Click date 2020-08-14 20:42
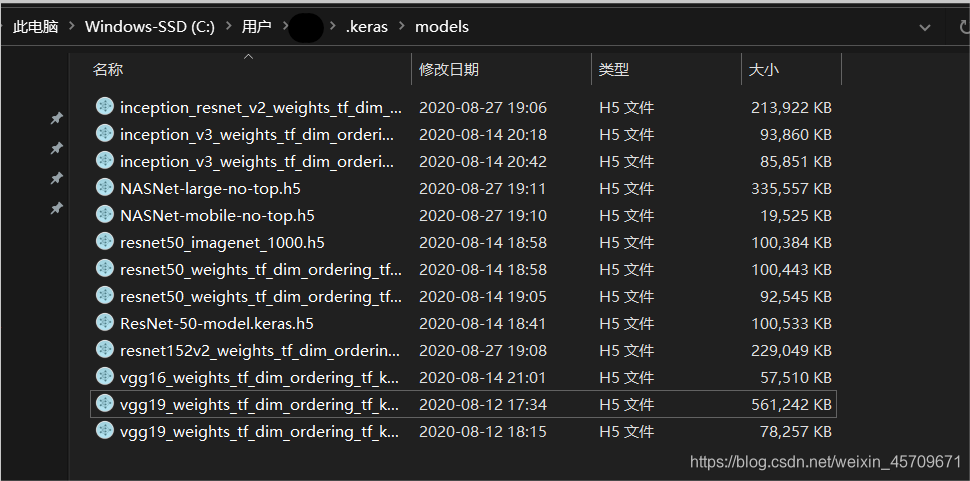The height and width of the screenshot is (481, 970). (483, 161)
